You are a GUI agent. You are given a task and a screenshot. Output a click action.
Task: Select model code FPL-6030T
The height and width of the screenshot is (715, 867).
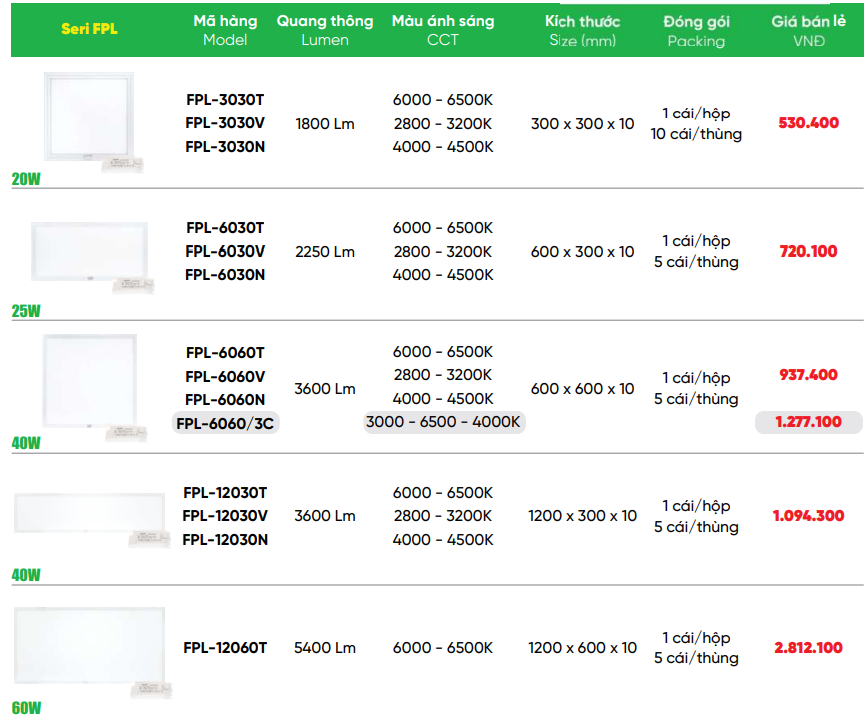pos(225,228)
